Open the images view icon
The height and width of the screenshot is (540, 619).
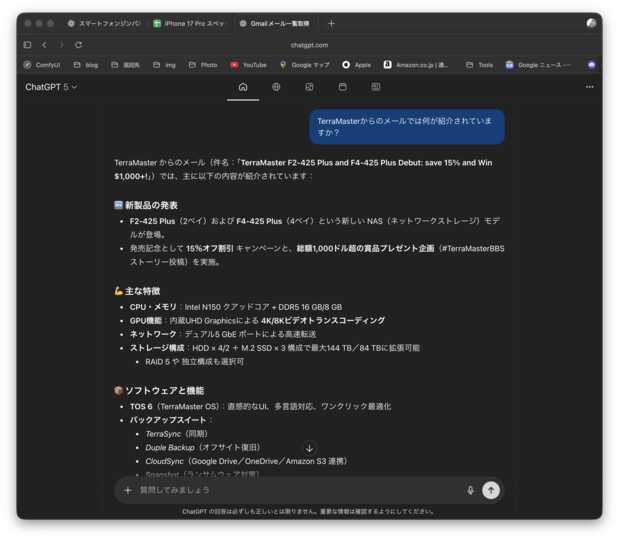tap(309, 87)
